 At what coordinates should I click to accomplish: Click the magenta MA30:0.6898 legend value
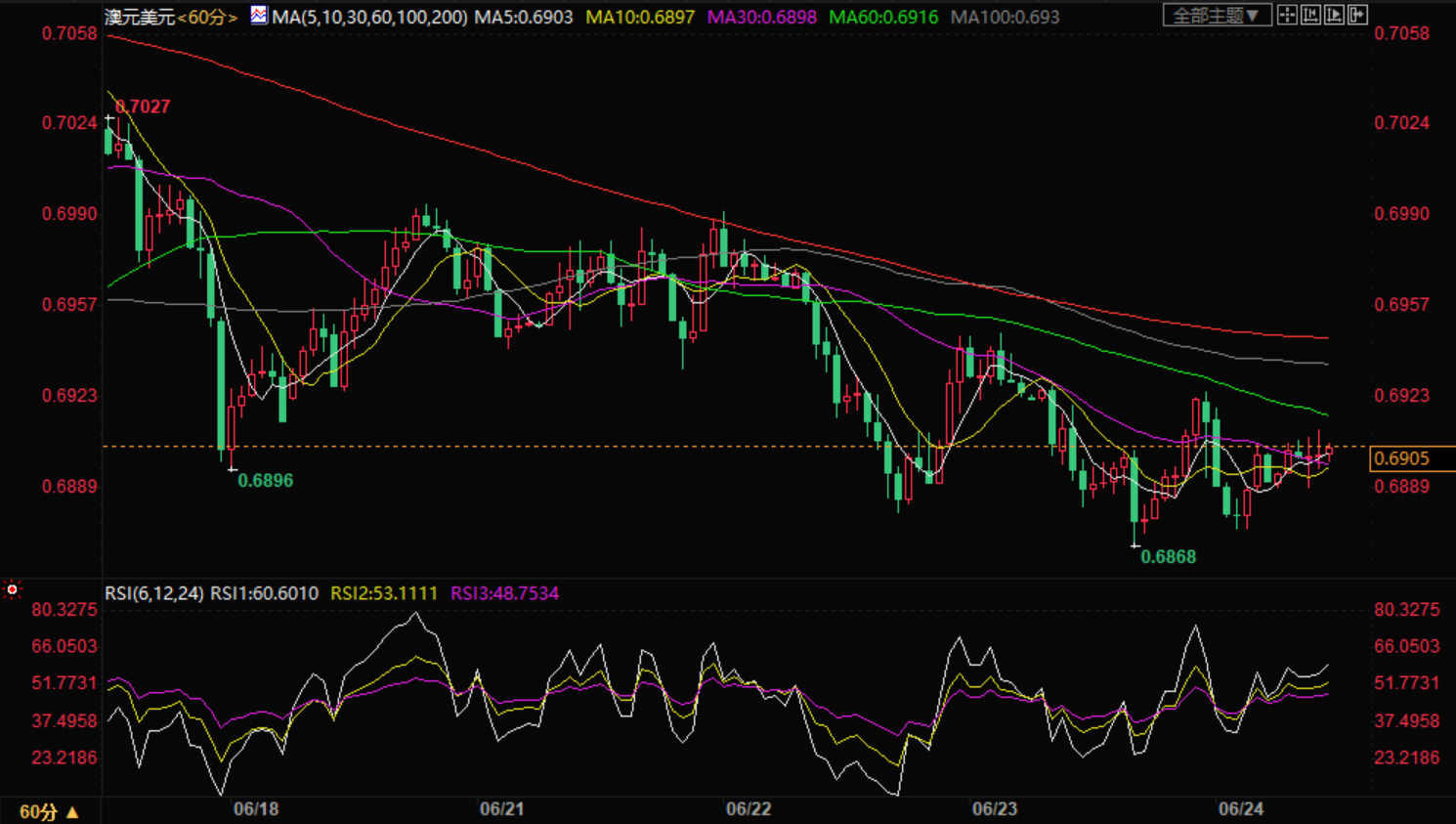point(762,17)
